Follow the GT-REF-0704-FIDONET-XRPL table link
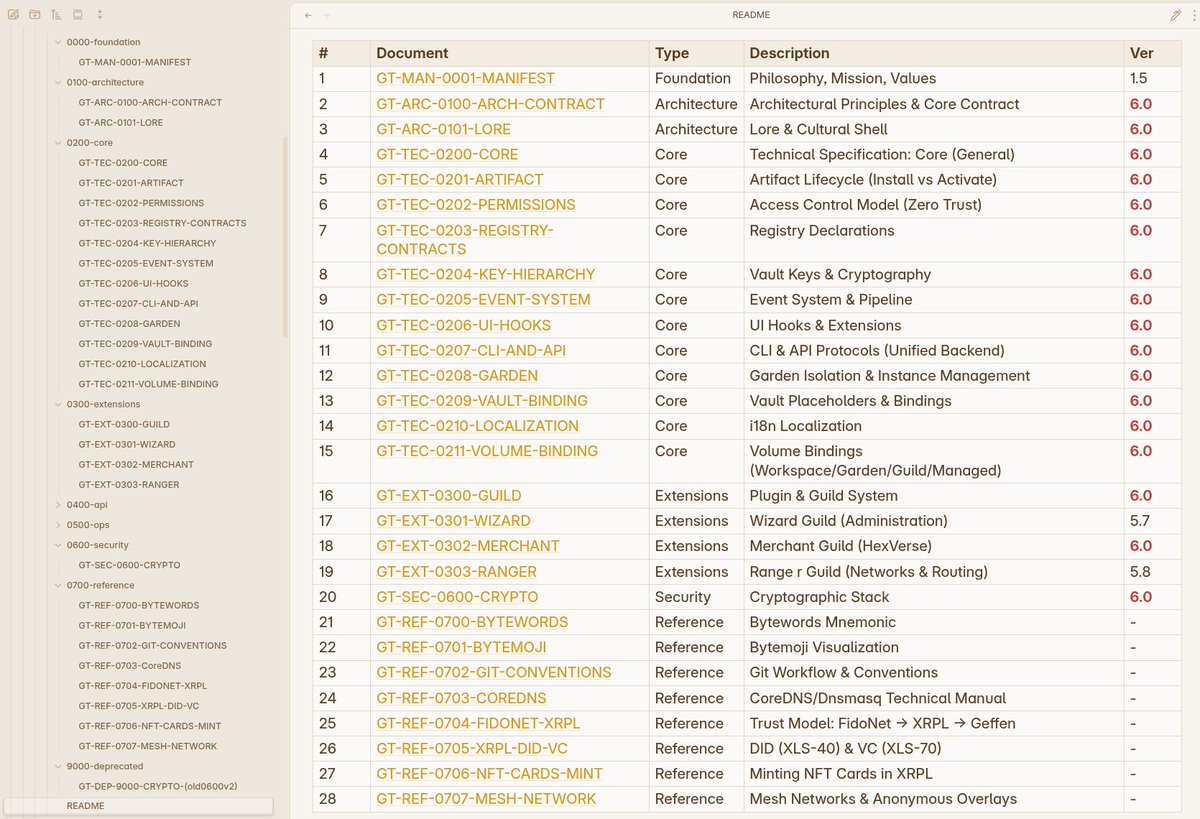 click(x=478, y=723)
